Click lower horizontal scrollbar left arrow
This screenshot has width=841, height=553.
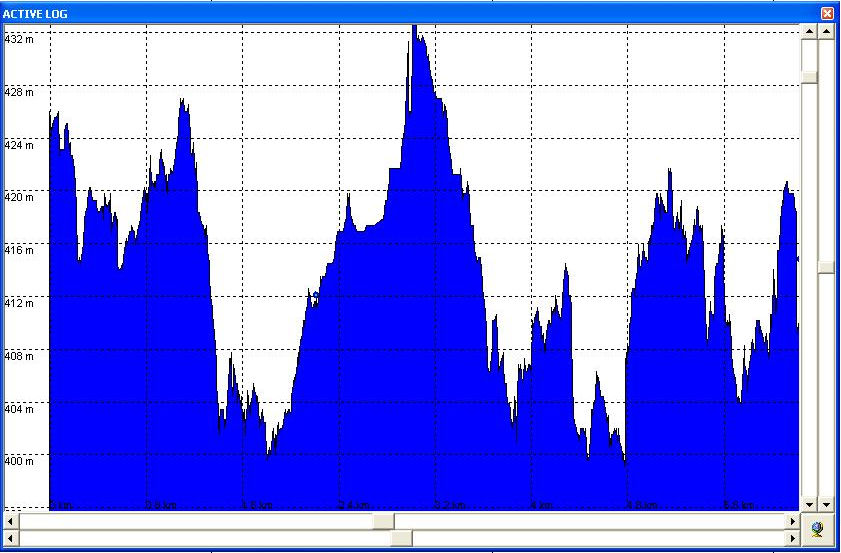pyautogui.click(x=11, y=537)
